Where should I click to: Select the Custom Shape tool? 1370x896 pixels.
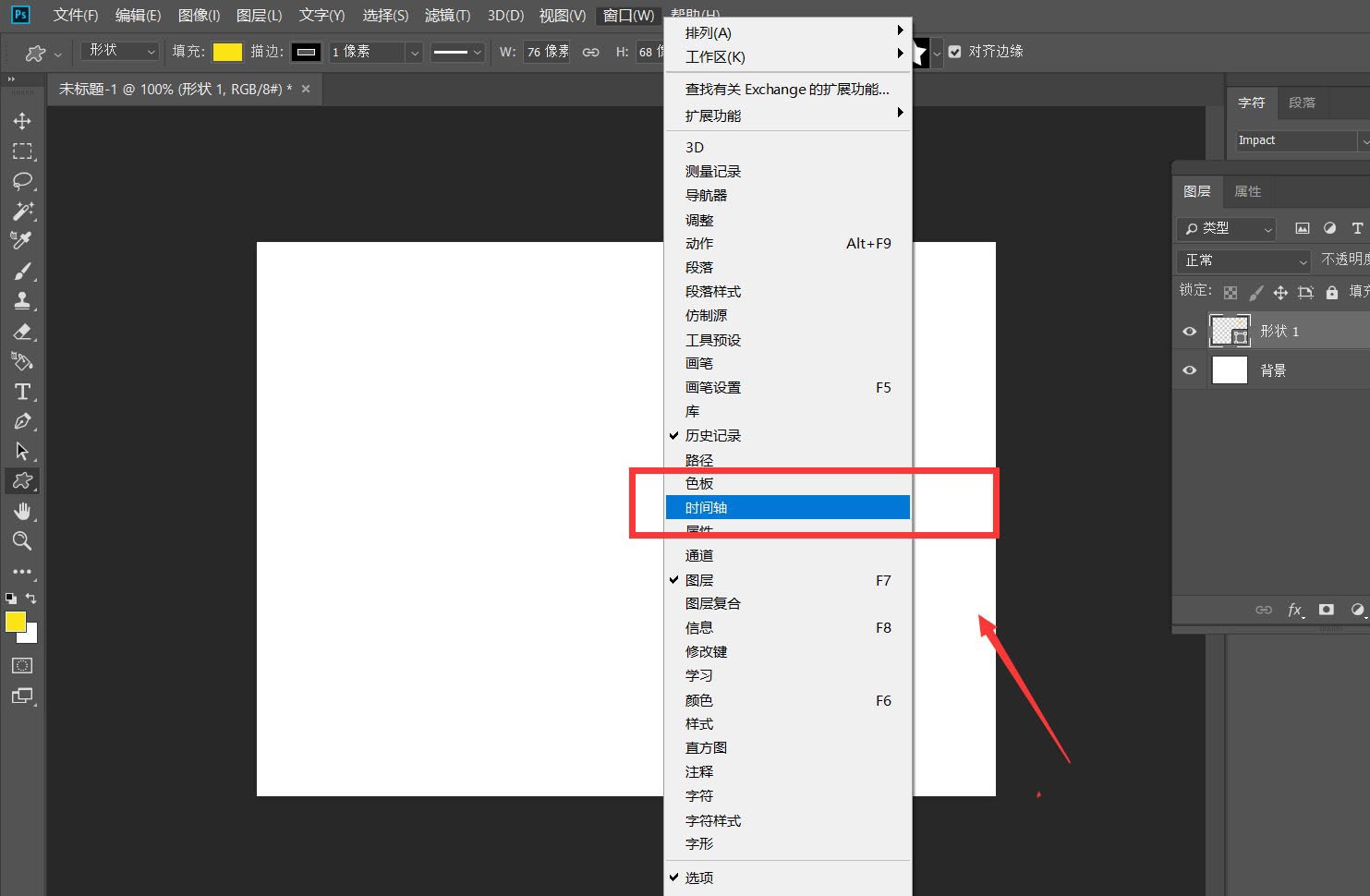pyautogui.click(x=22, y=481)
